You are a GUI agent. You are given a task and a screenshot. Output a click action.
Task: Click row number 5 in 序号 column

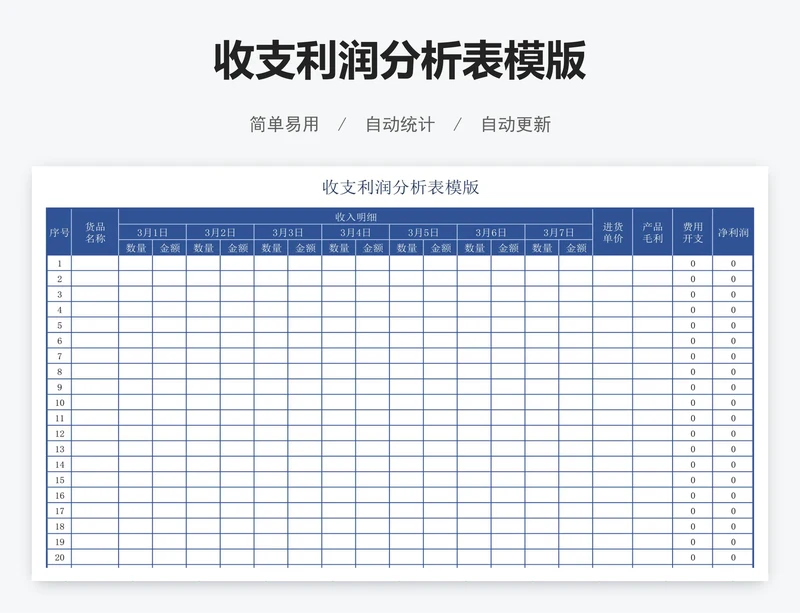59,325
